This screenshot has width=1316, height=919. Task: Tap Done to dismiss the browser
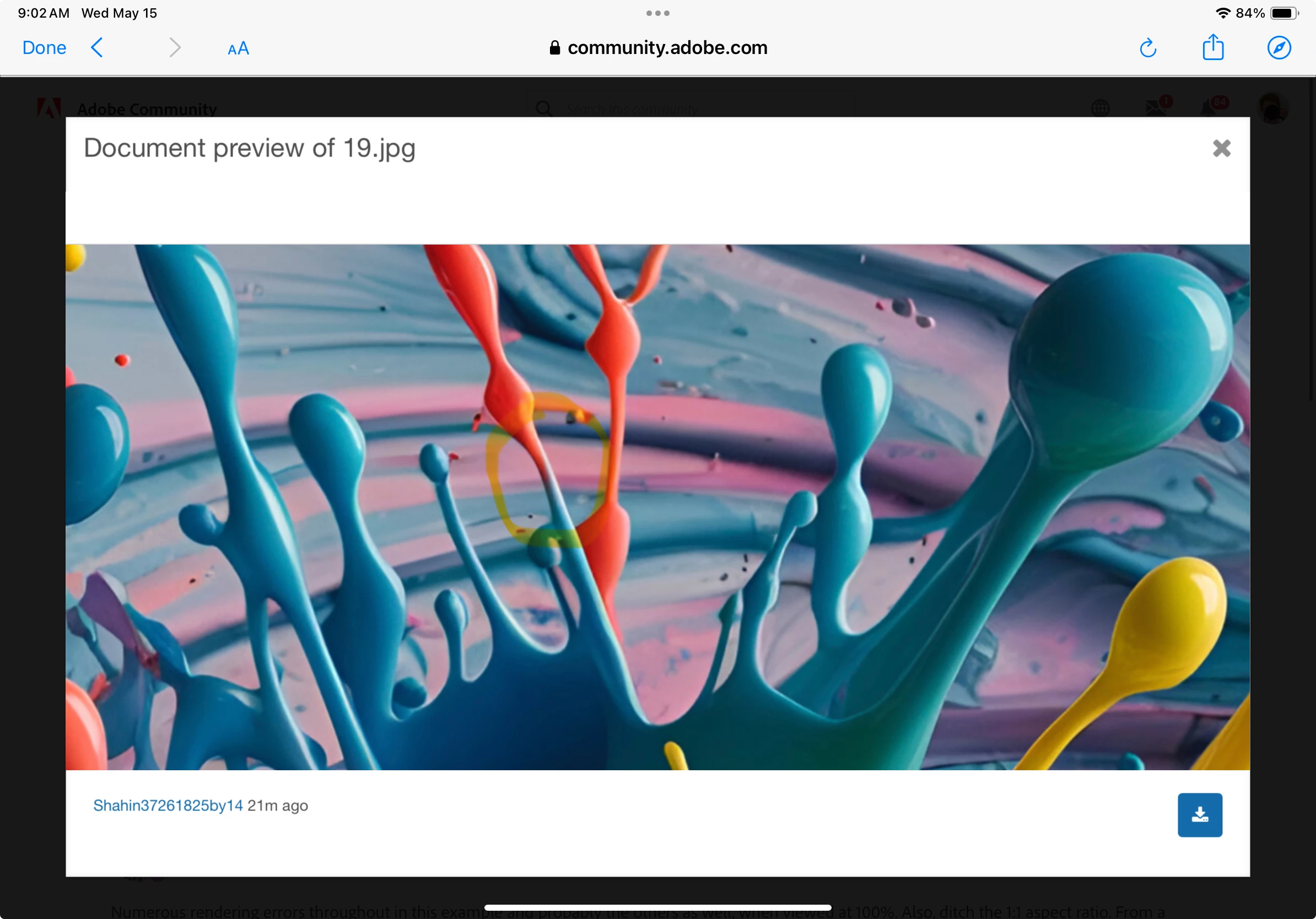tap(44, 47)
